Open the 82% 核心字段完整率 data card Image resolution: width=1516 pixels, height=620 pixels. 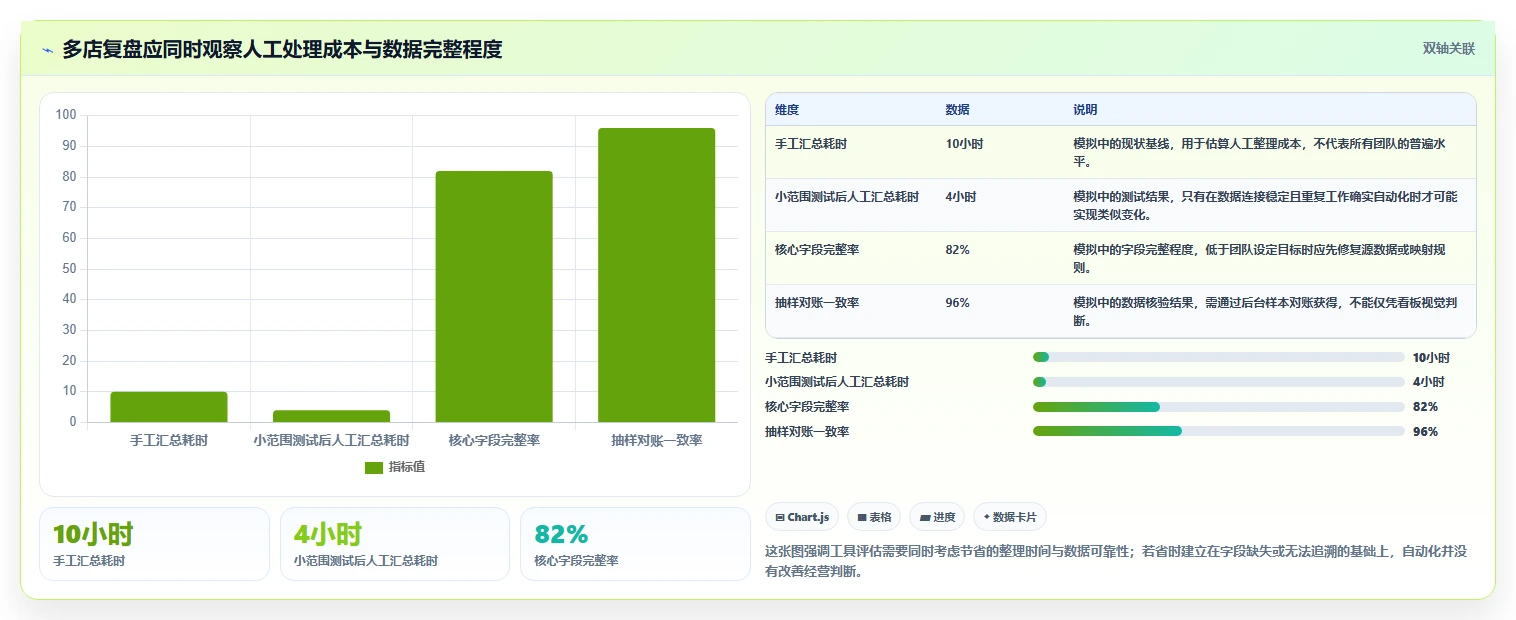click(x=635, y=544)
